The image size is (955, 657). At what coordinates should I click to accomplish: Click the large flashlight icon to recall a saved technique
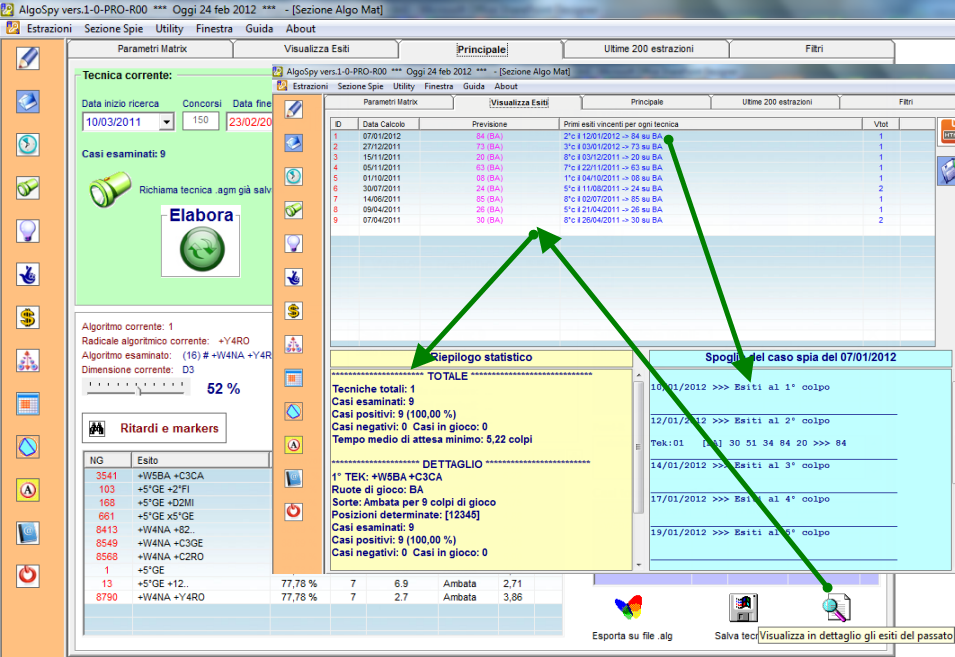110,189
